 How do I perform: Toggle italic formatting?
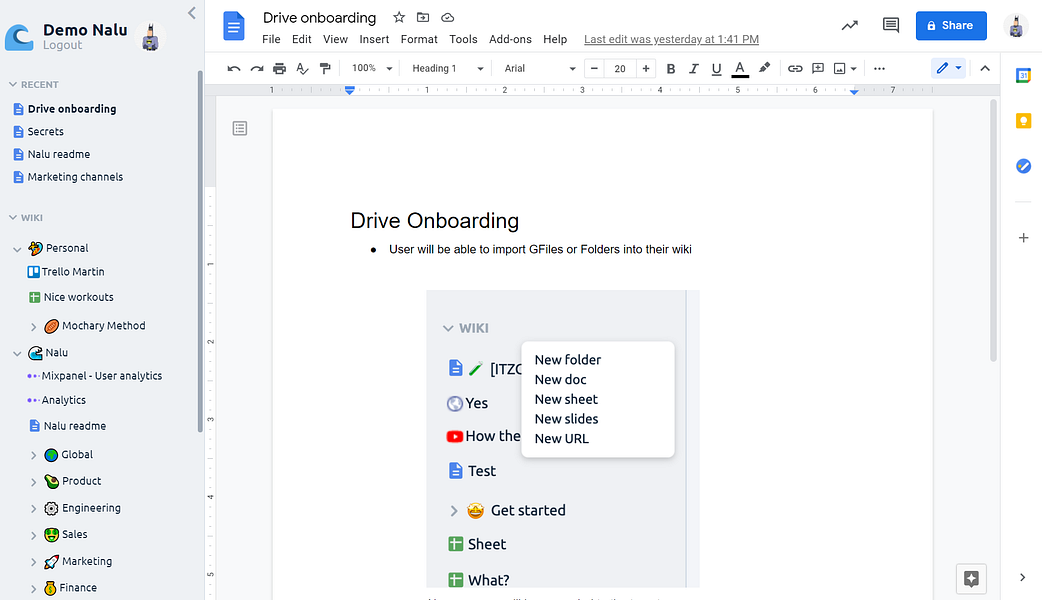(693, 68)
